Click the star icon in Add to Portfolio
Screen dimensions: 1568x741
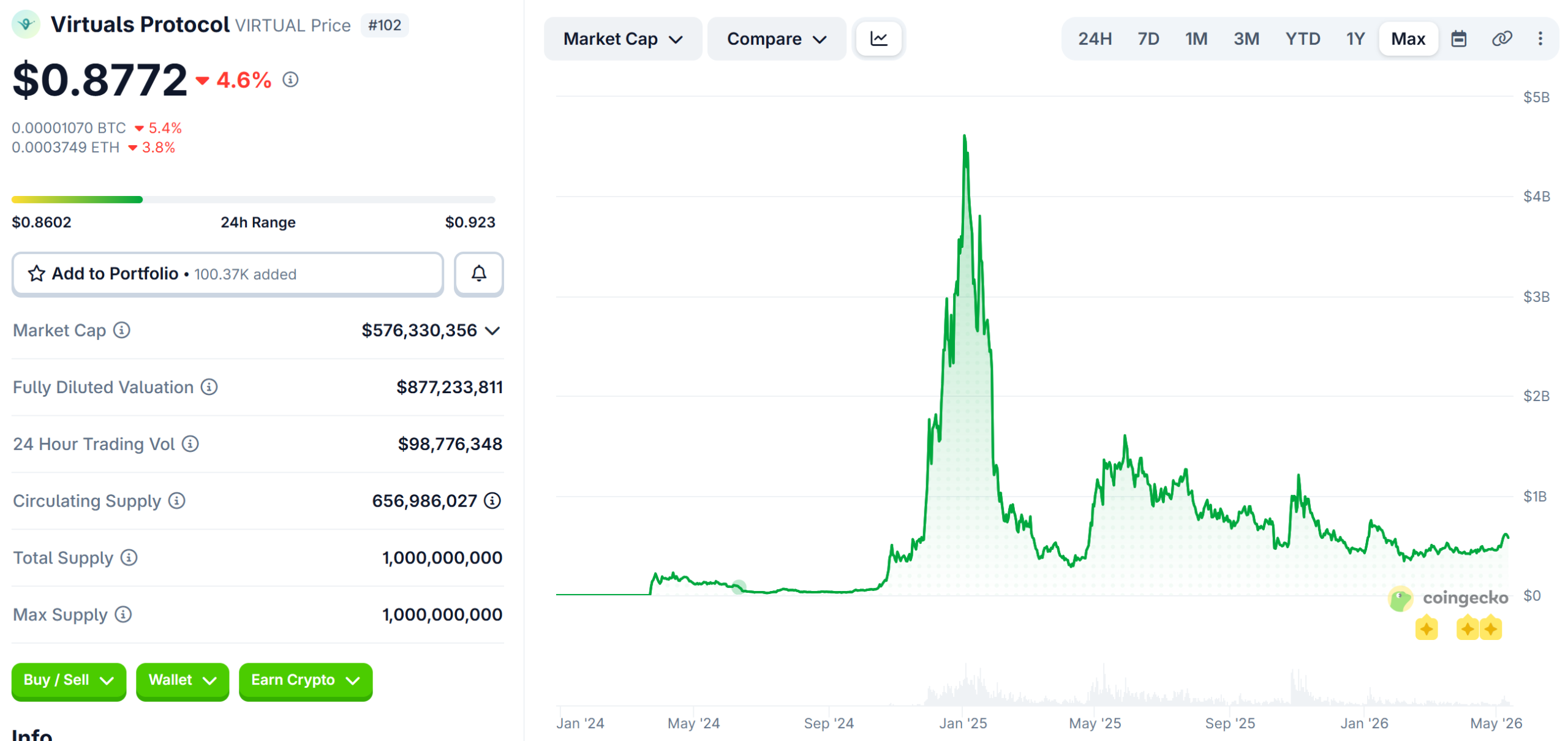tap(37, 273)
